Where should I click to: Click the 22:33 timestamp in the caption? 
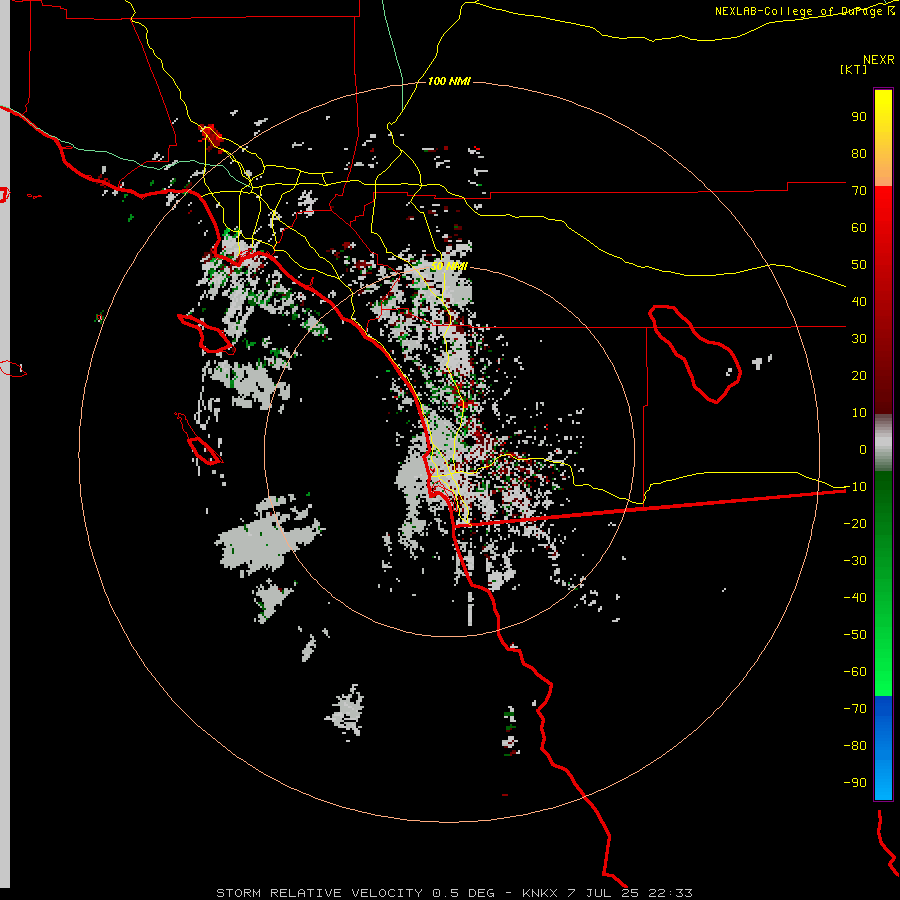(670, 893)
